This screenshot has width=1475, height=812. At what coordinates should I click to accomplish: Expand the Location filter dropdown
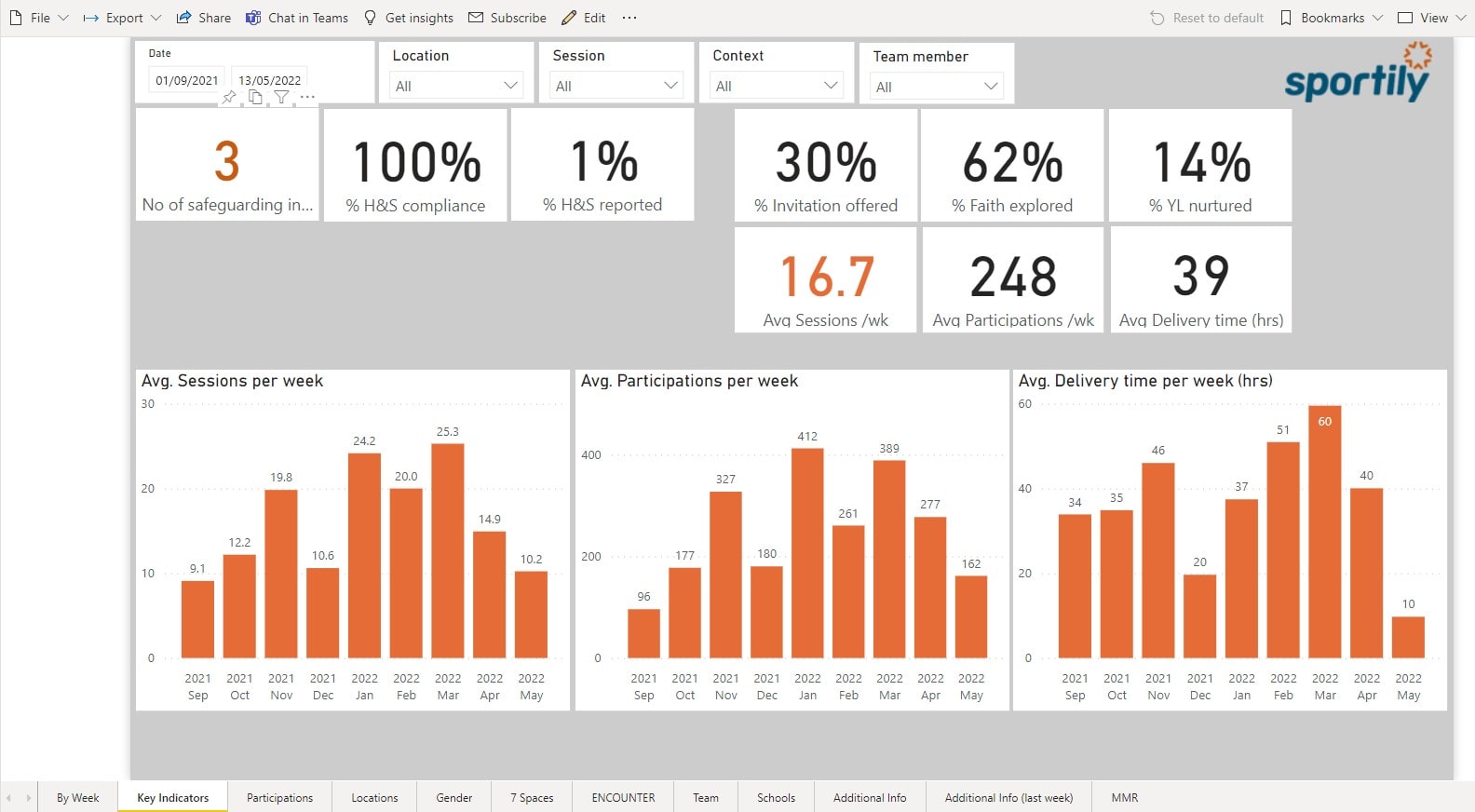(455, 86)
